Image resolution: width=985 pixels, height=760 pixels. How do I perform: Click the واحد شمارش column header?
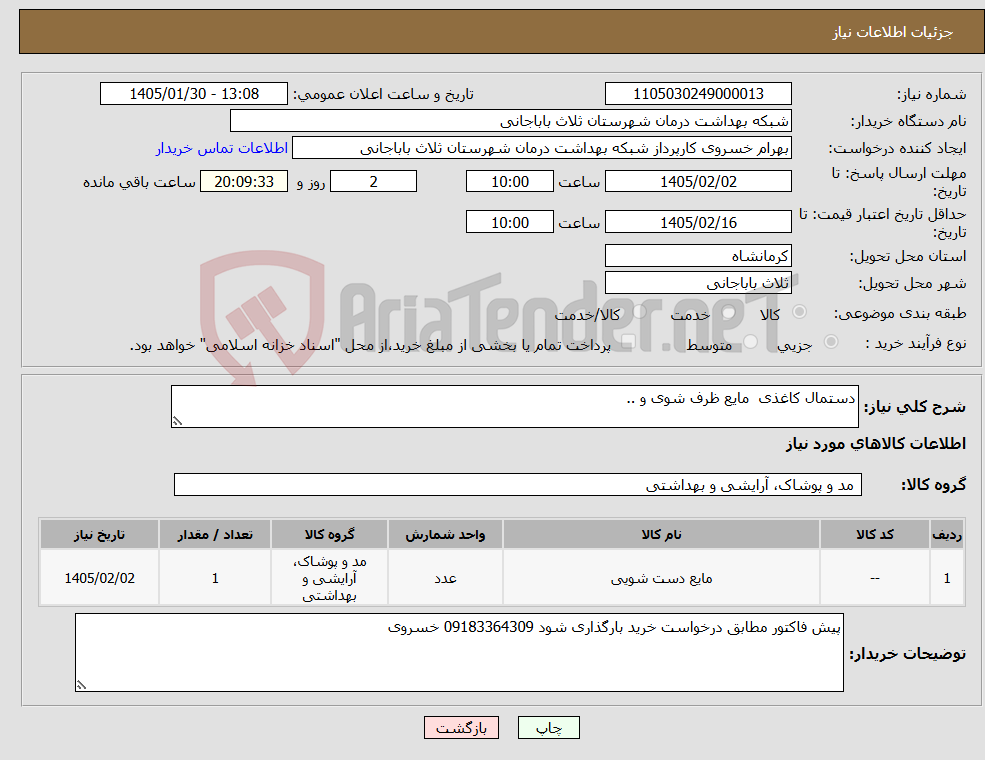click(x=445, y=534)
